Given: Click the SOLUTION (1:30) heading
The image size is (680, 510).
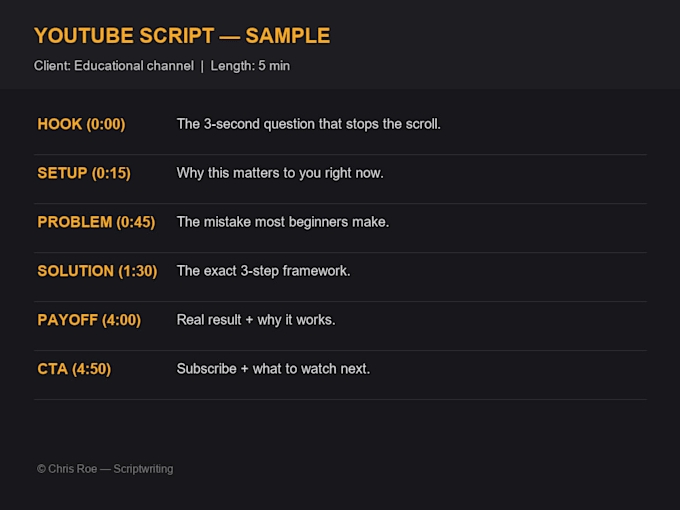Looking at the screenshot, I should [98, 271].
